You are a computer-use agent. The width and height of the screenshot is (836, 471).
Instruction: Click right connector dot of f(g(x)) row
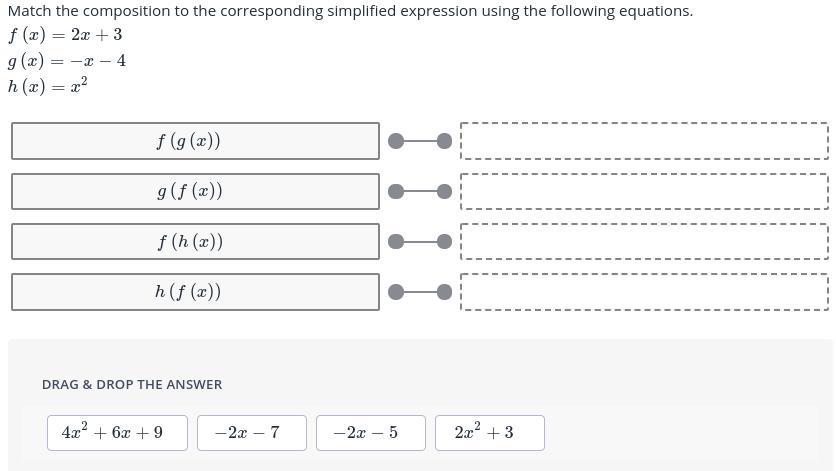(443, 141)
